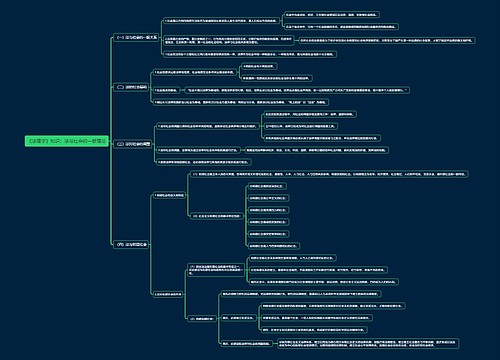Select third child node under branch (二)
500x360 pixels.
(x=241, y=102)
